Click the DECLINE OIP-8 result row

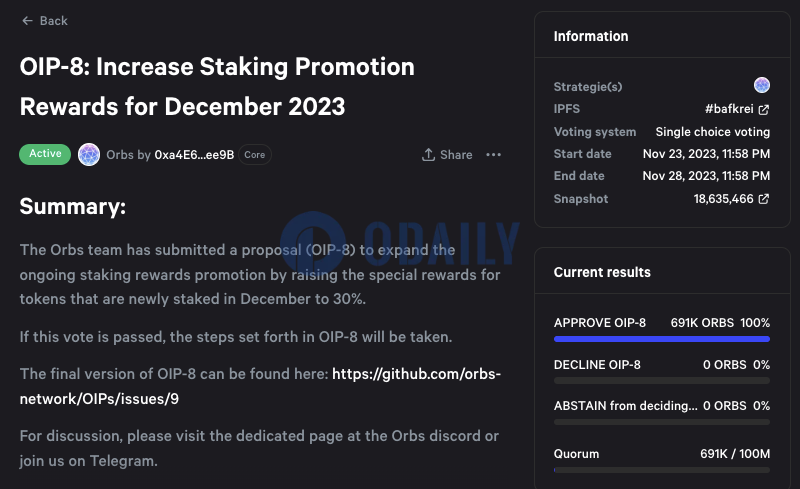coord(662,372)
